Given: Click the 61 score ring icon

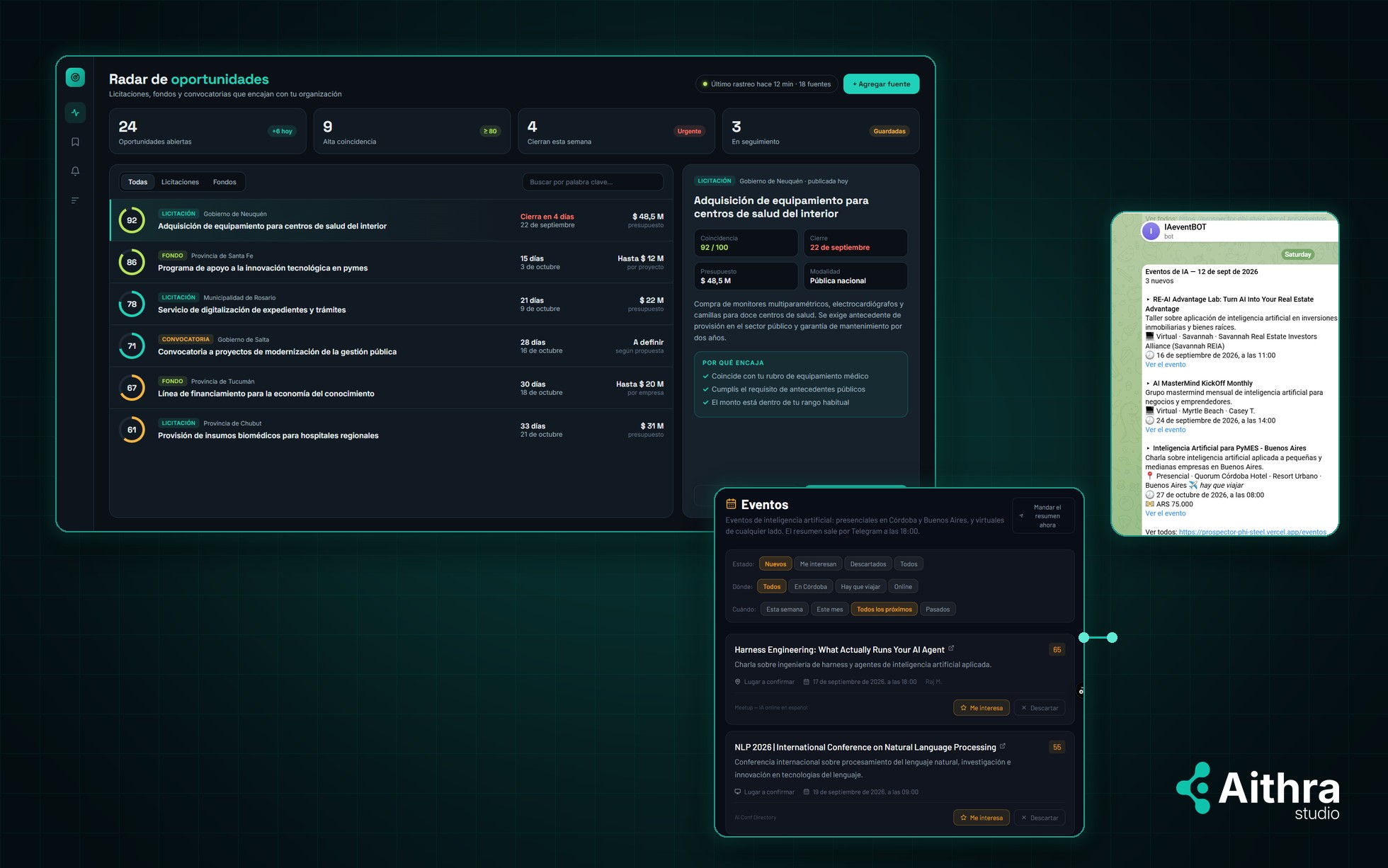Looking at the screenshot, I should pos(132,429).
